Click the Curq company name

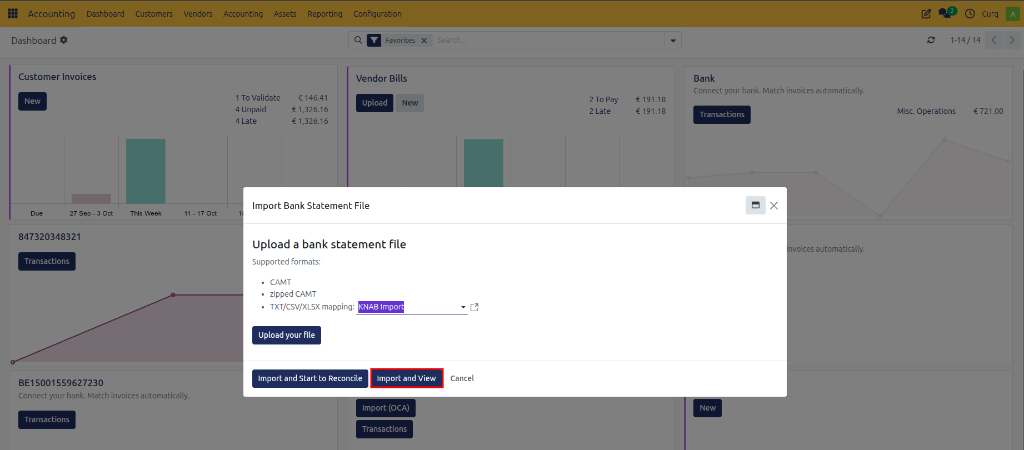coord(990,14)
